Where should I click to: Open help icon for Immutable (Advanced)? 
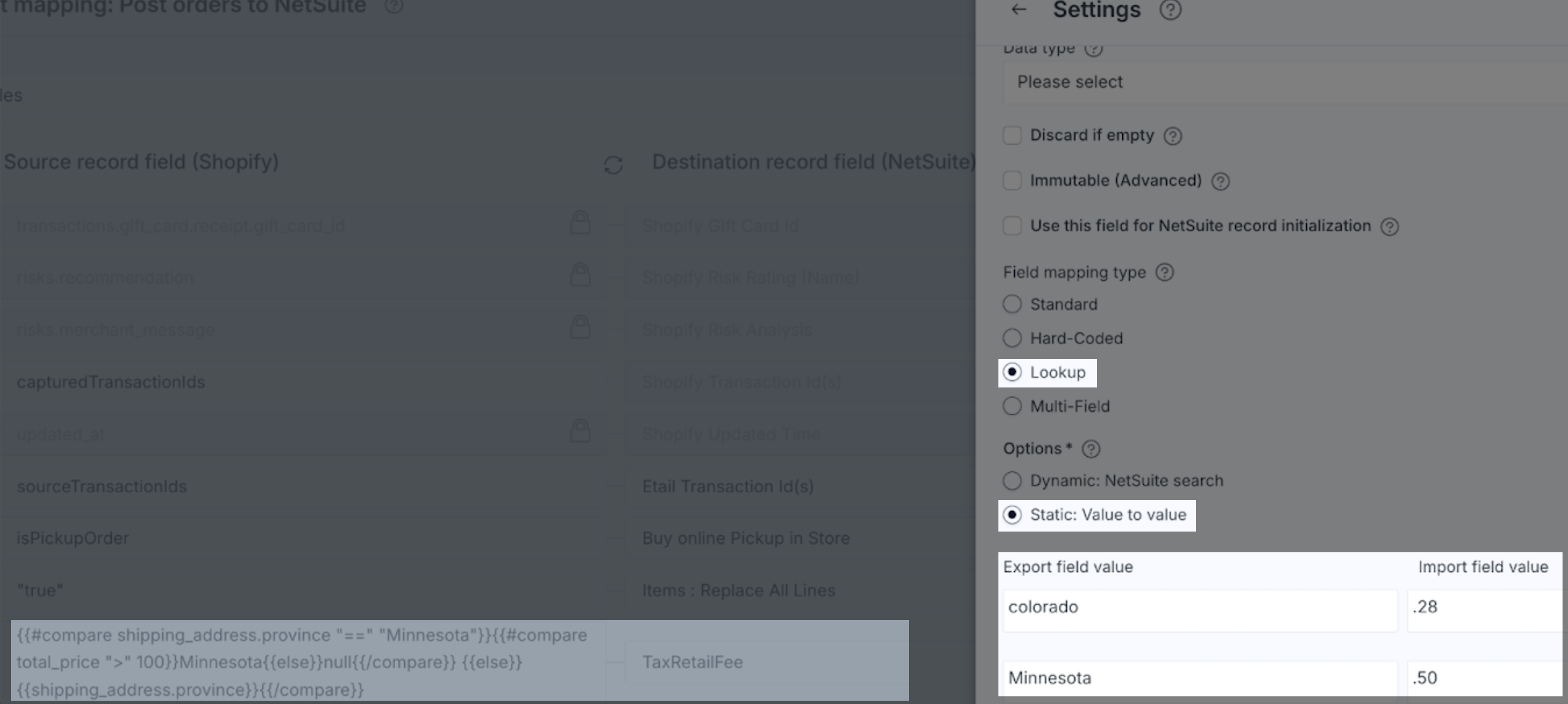1220,181
